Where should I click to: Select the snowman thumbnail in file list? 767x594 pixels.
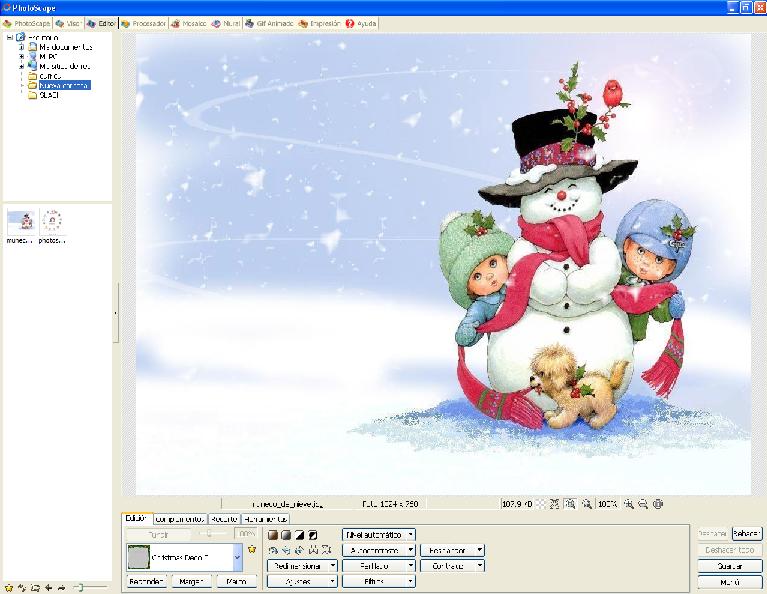(x=19, y=221)
